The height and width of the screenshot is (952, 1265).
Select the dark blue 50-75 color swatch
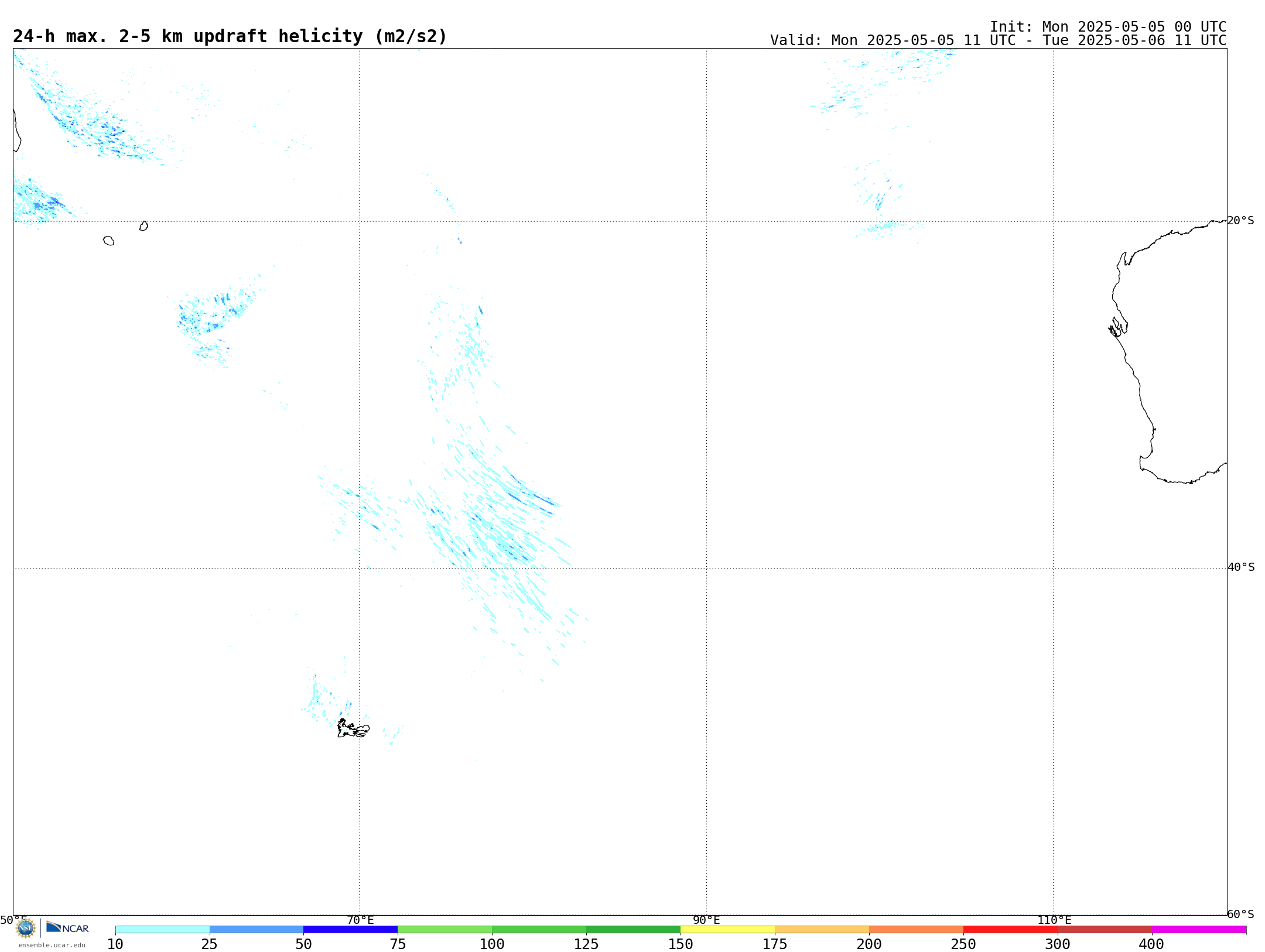(351, 929)
